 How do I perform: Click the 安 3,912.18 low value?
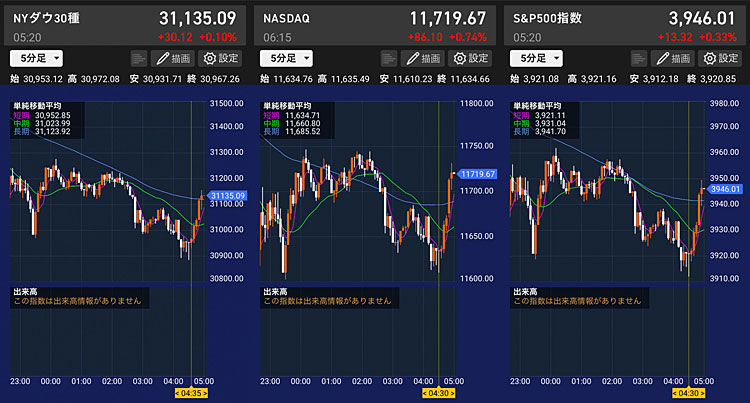click(654, 79)
